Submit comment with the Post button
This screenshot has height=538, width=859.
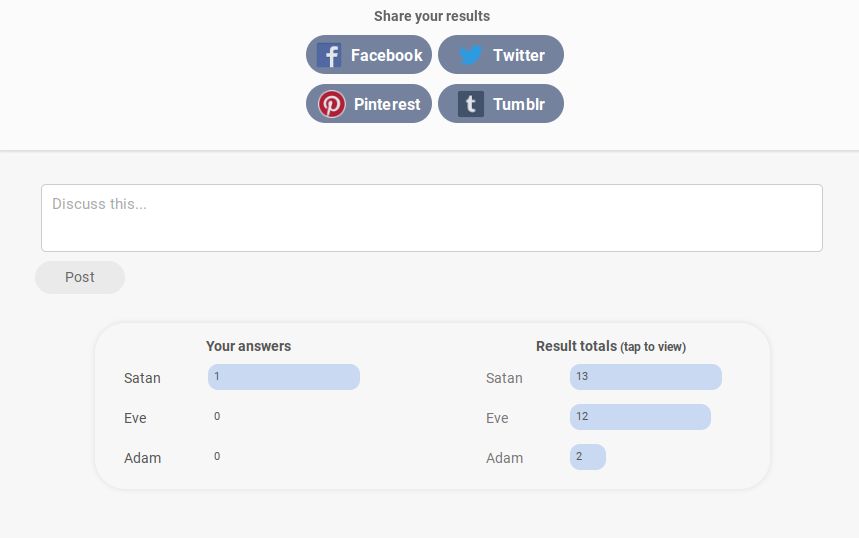pyautogui.click(x=80, y=277)
